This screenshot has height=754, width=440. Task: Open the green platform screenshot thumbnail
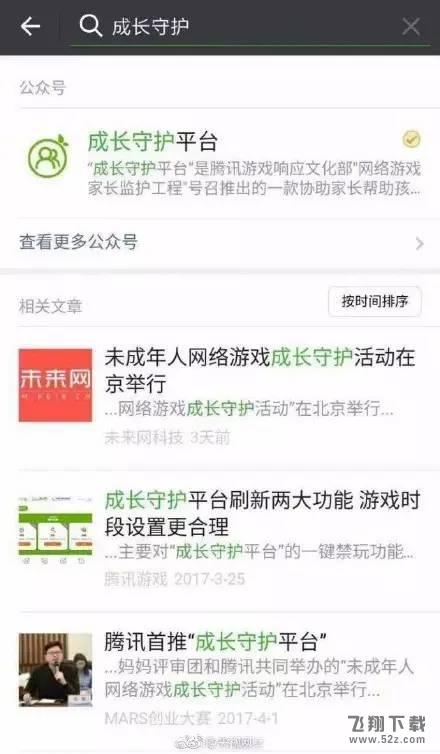click(x=55, y=529)
